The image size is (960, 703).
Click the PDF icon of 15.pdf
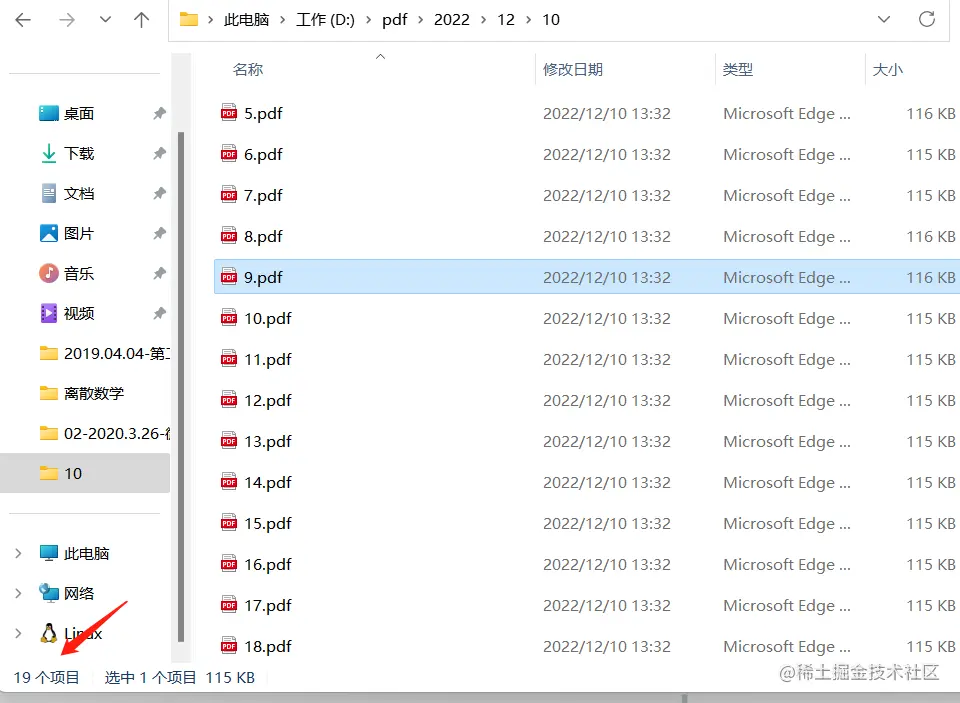click(229, 523)
